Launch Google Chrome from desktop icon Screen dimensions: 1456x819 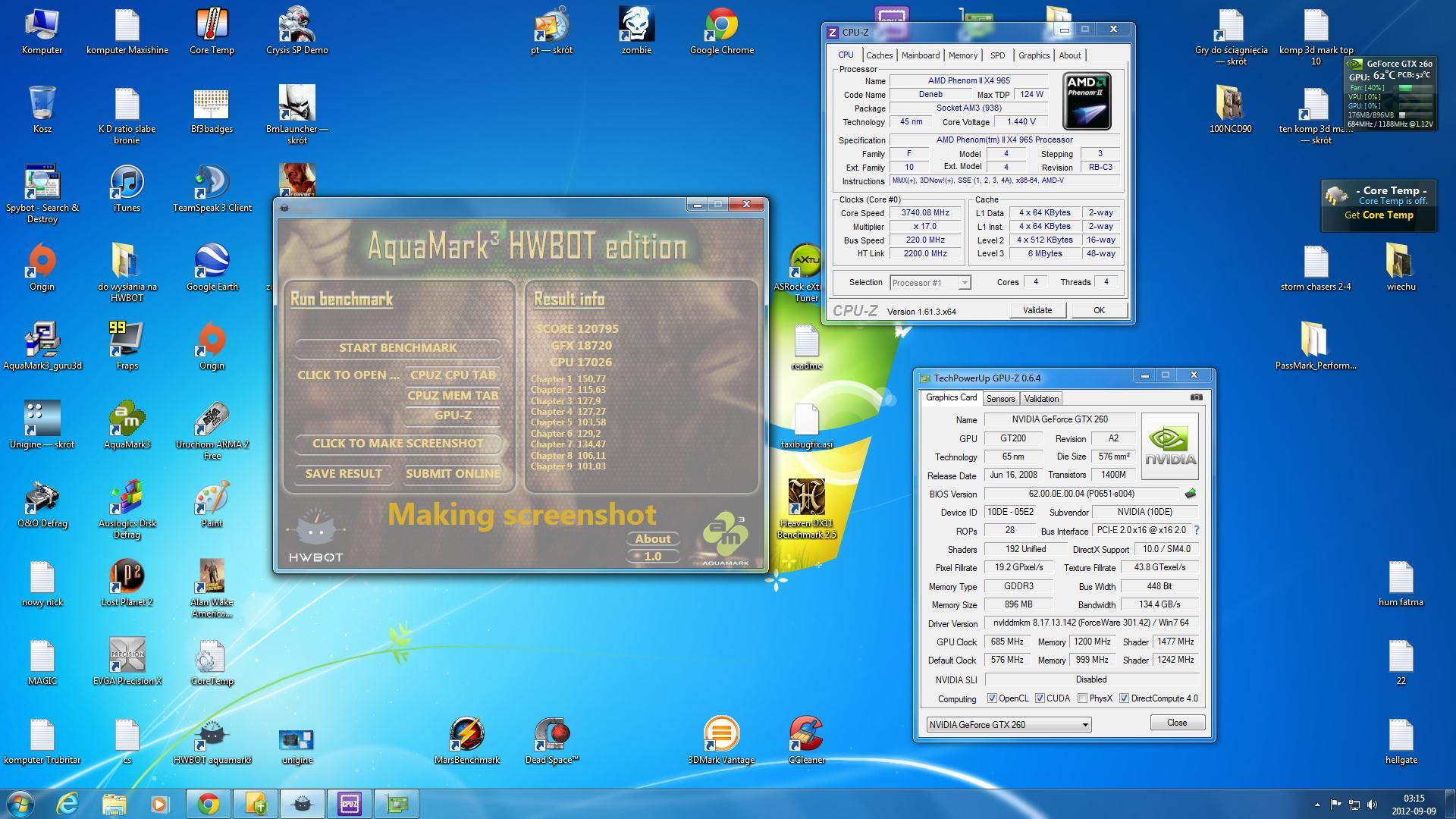(721, 30)
